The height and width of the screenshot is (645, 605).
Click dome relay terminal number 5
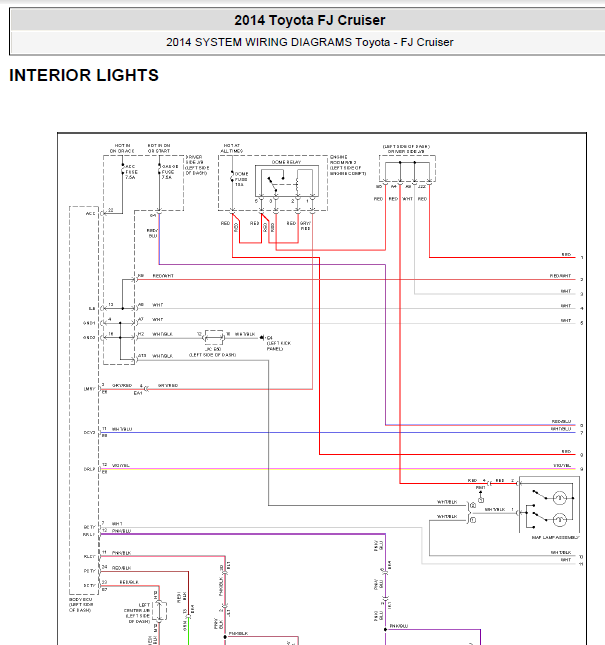click(256, 201)
